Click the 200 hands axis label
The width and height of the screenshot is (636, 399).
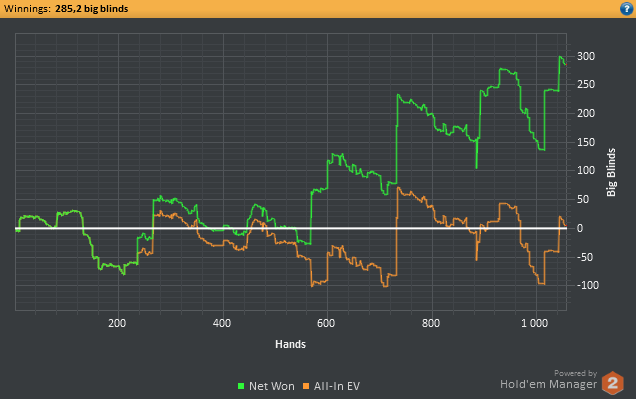tap(117, 323)
